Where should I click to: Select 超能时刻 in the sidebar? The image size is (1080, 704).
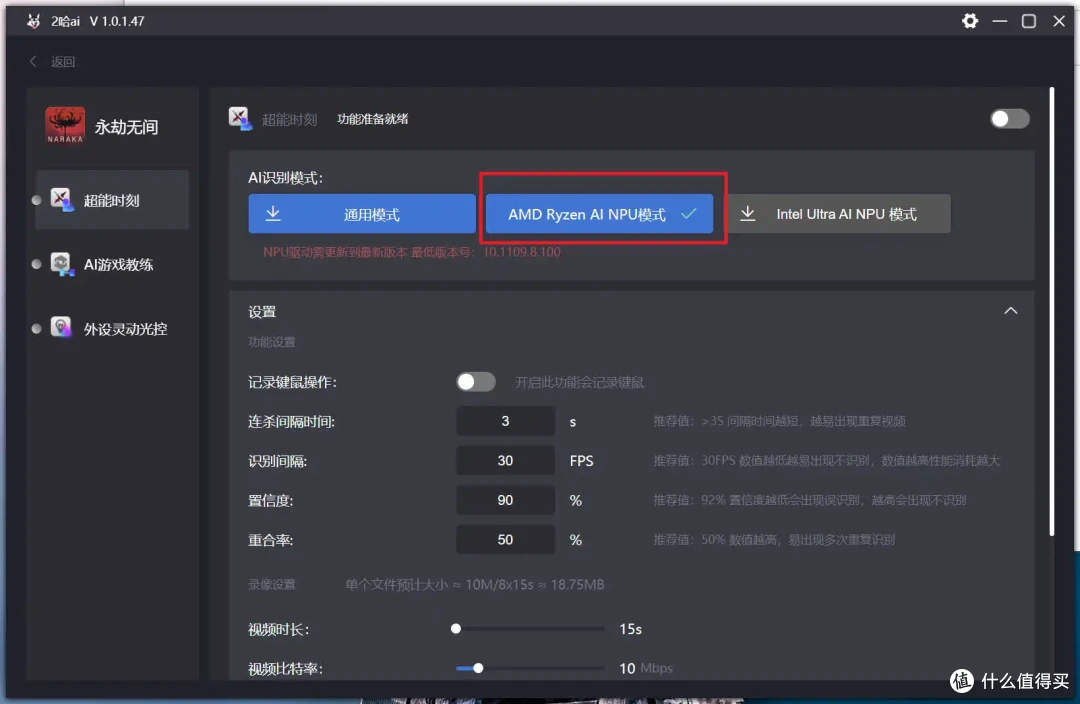pyautogui.click(x=112, y=200)
